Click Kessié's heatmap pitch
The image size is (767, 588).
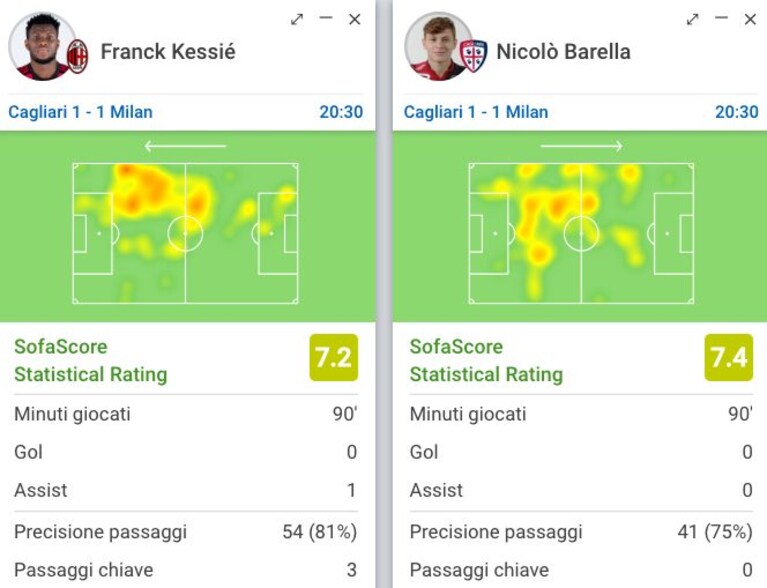[x=185, y=233]
